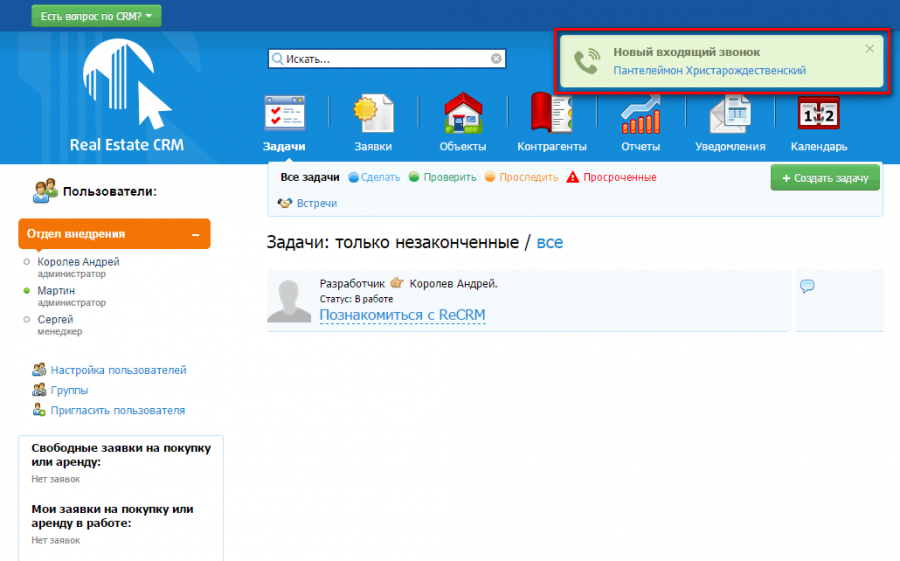Image resolution: width=900 pixels, height=561 pixels.
Task: Open the Встречи filter
Action: point(317,203)
